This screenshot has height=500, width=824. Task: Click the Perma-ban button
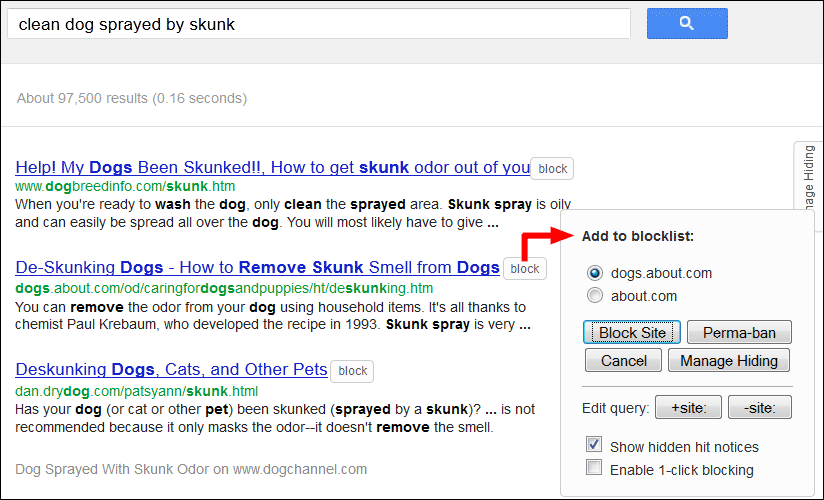(739, 332)
